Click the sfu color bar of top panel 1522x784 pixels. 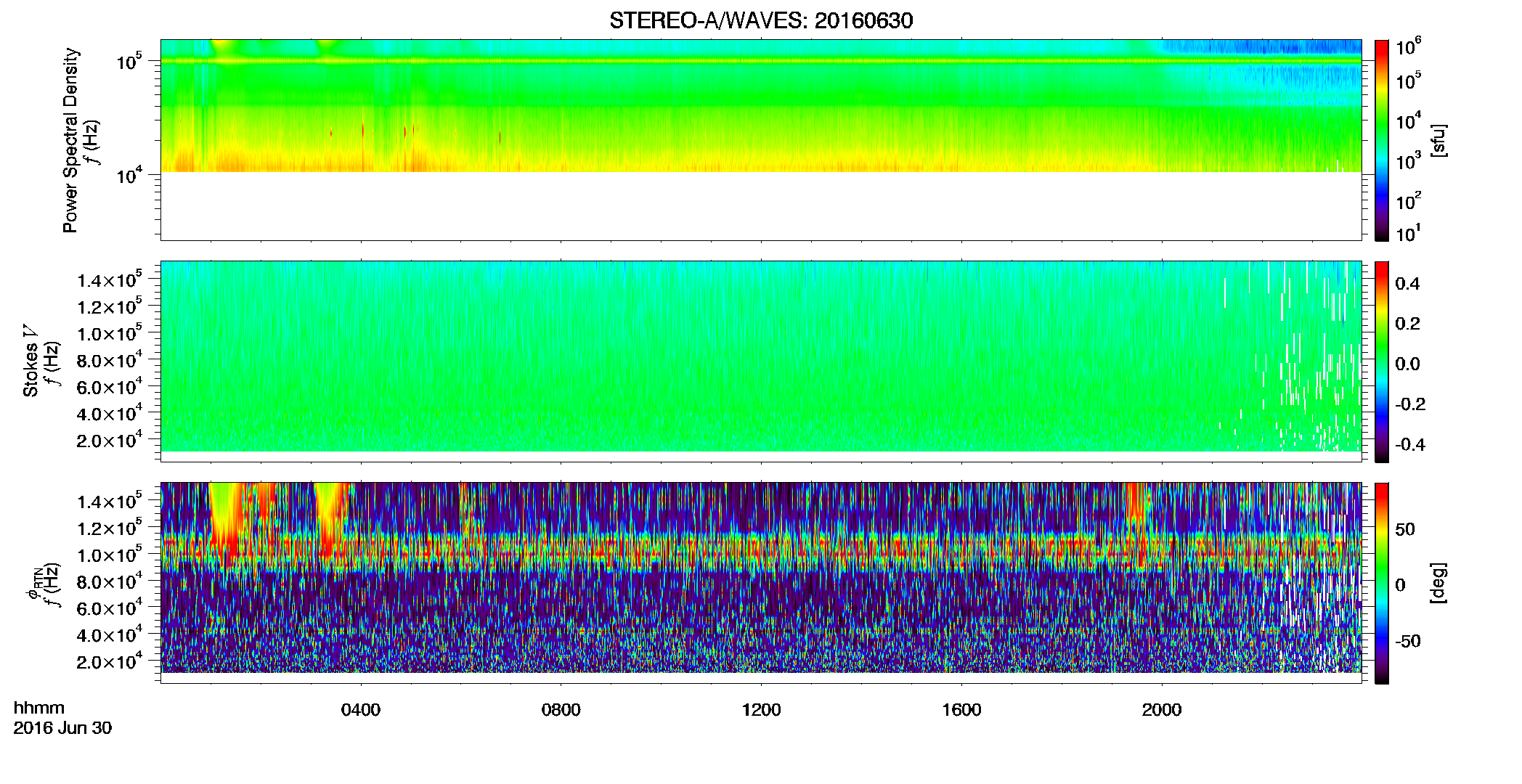coord(1382,140)
